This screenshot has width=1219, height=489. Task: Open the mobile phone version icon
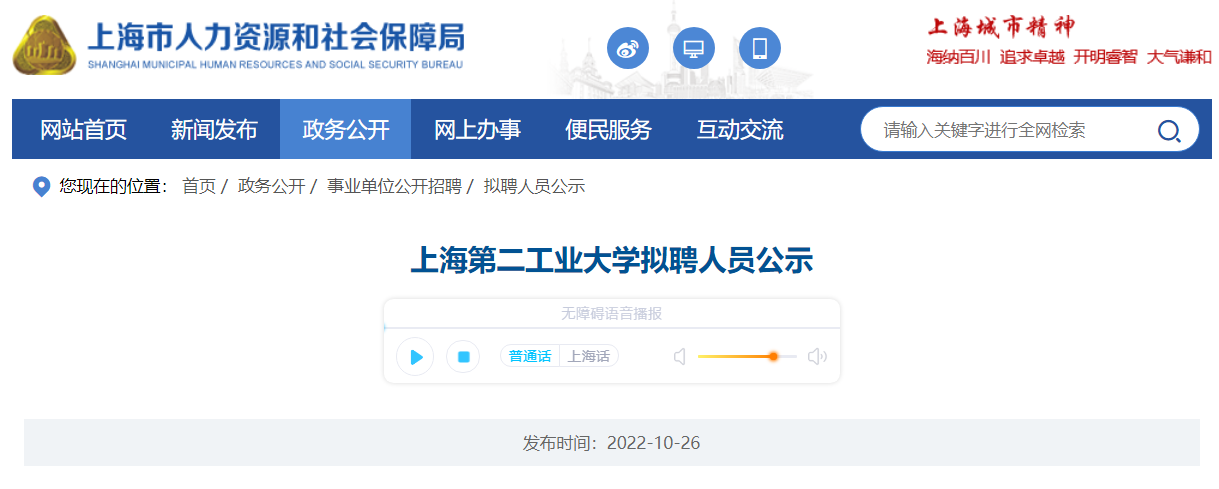[x=760, y=48]
